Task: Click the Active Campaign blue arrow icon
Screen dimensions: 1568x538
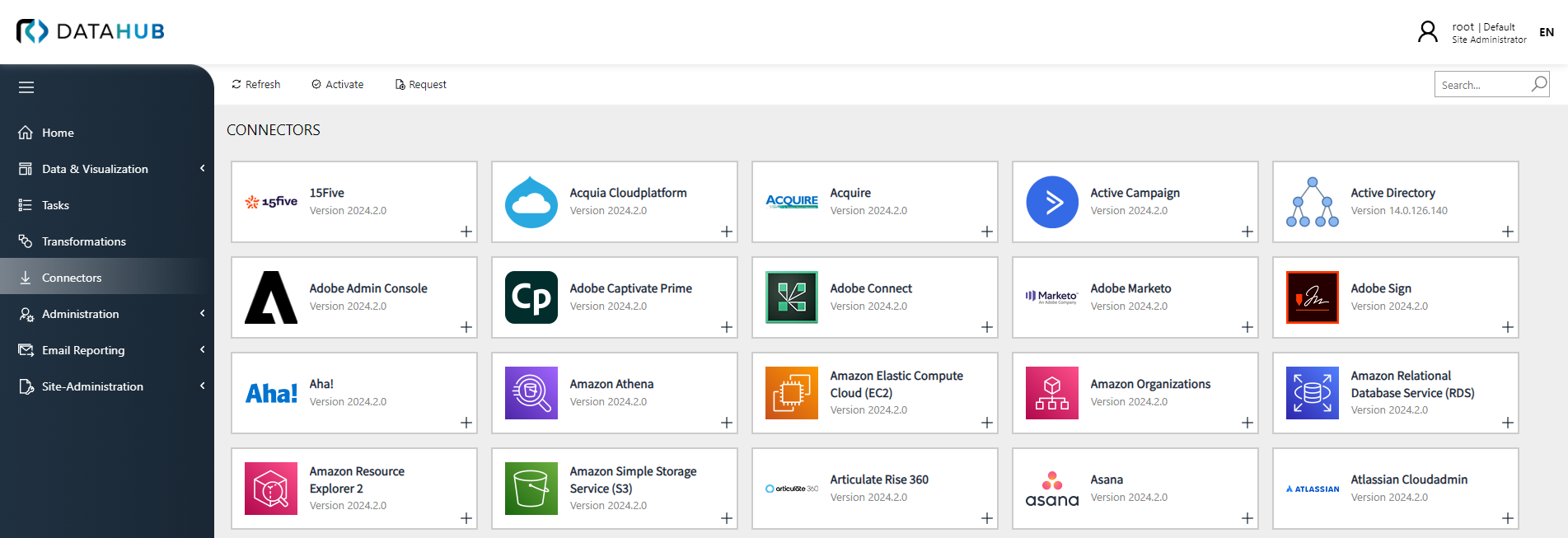Action: pyautogui.click(x=1051, y=202)
